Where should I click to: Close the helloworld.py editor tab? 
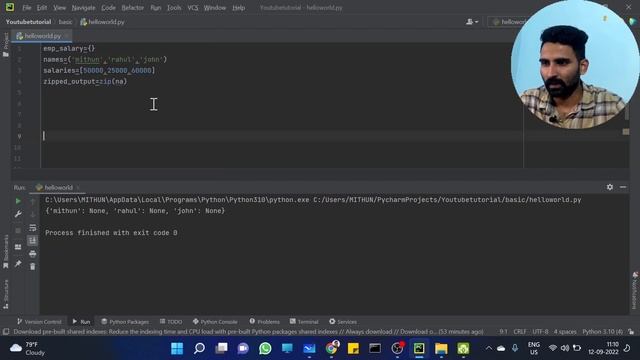[67, 36]
